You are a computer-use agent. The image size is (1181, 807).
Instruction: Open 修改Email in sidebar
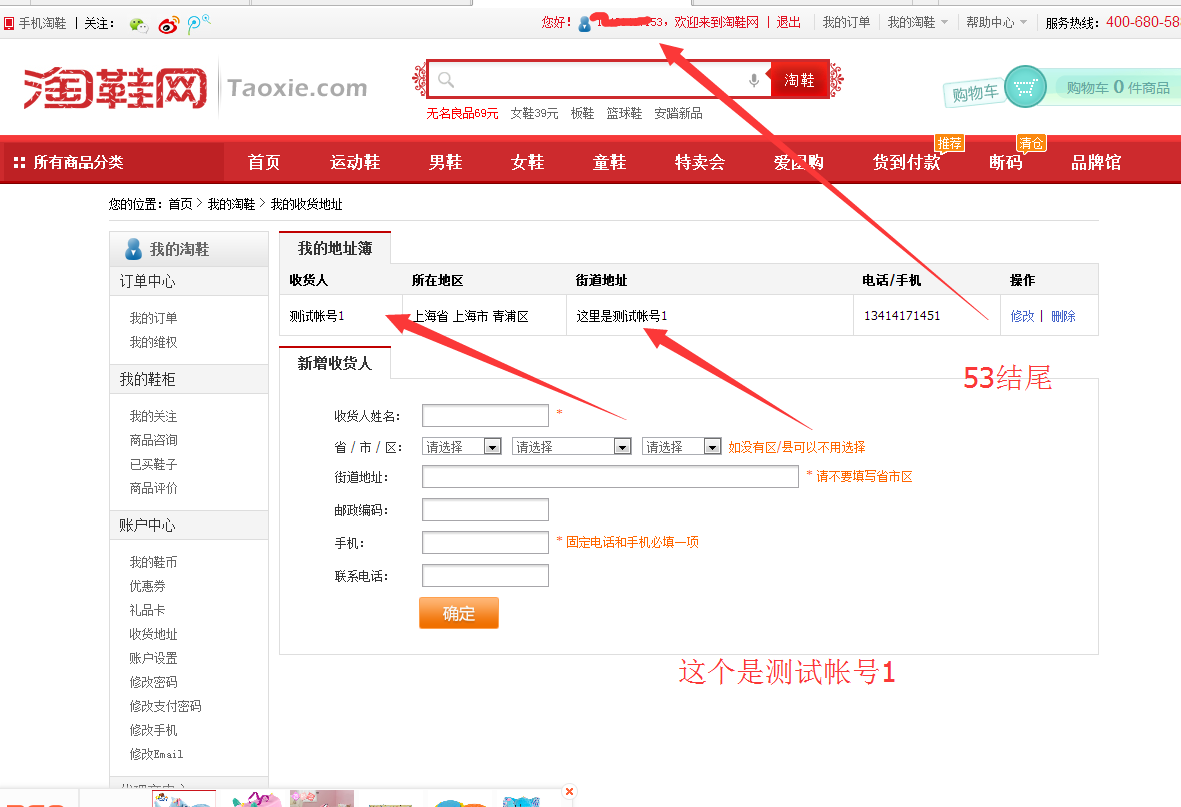click(156, 754)
